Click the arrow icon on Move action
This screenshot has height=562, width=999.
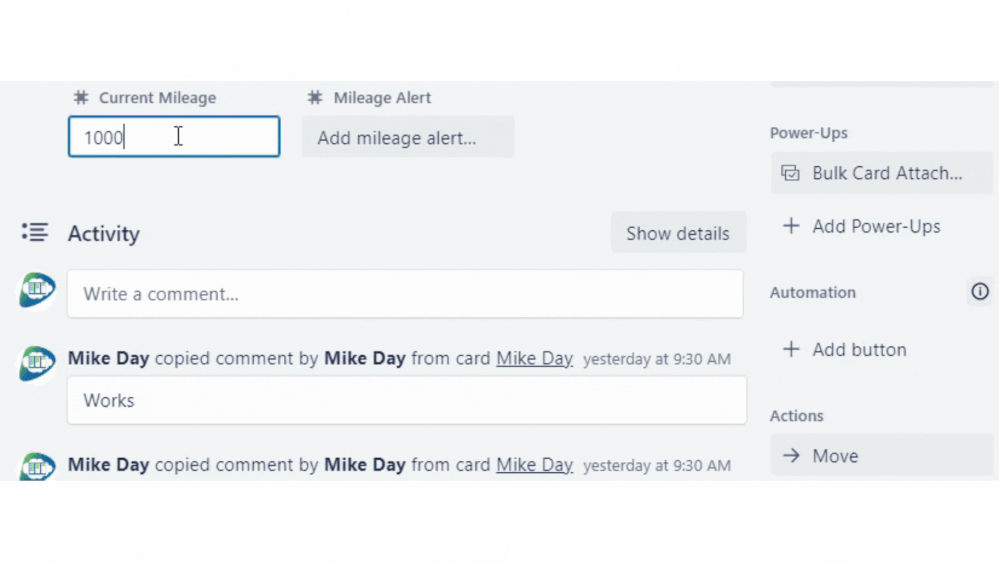click(x=791, y=455)
